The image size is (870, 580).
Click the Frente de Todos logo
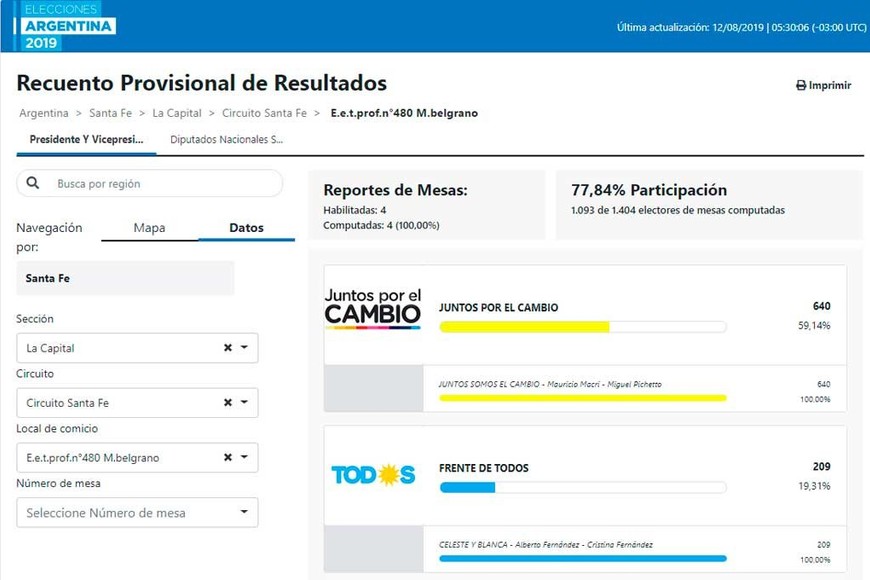tap(373, 474)
